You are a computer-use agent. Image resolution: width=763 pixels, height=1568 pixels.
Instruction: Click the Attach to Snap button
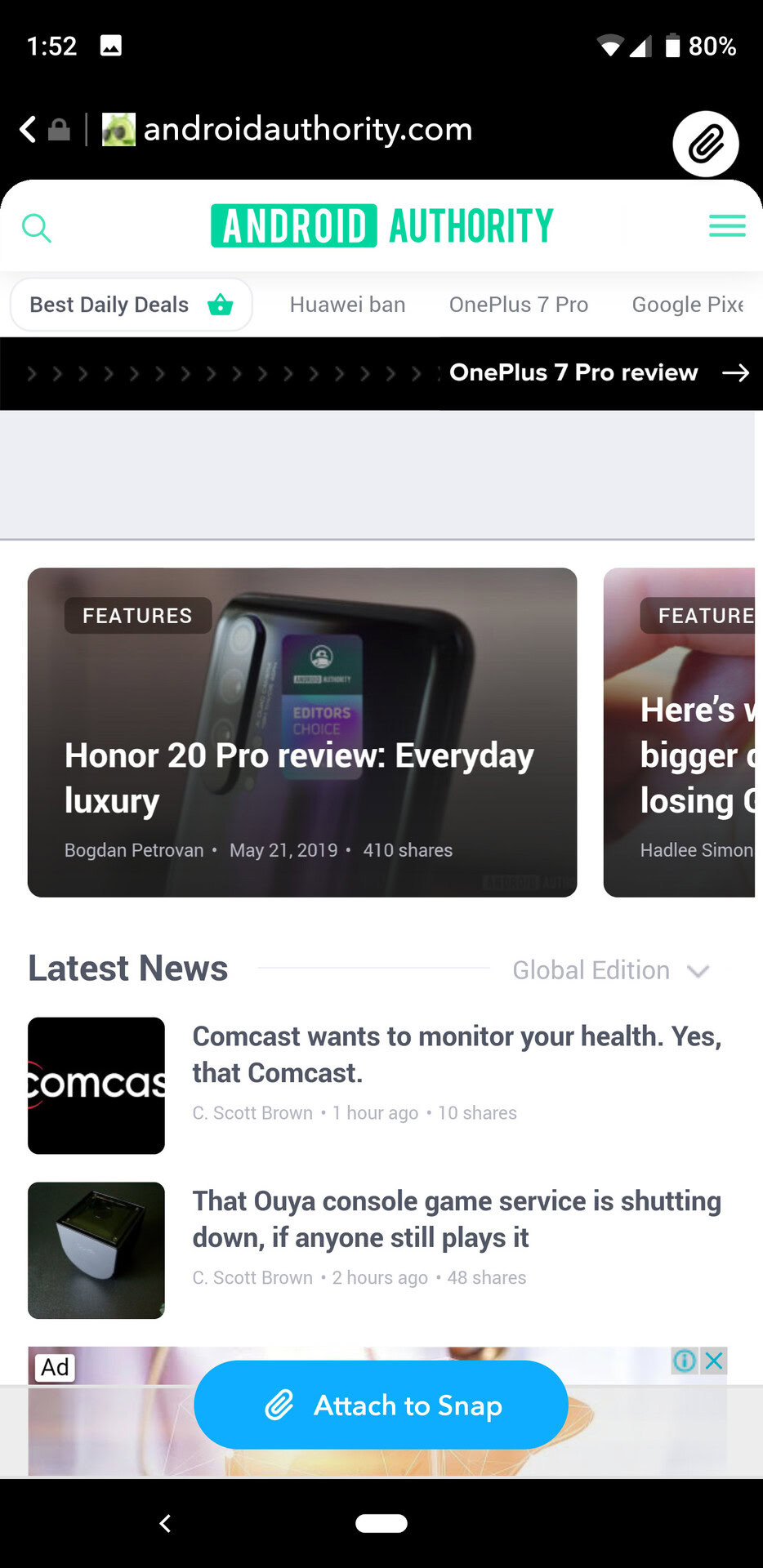coord(381,1405)
